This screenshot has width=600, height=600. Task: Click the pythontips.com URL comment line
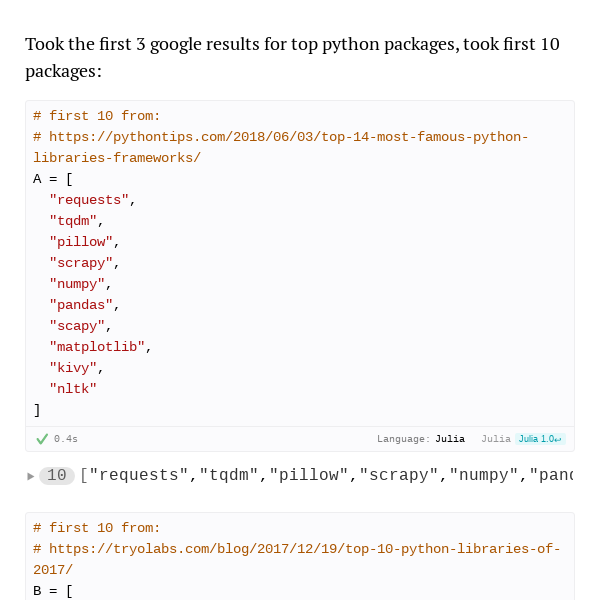tap(280, 147)
